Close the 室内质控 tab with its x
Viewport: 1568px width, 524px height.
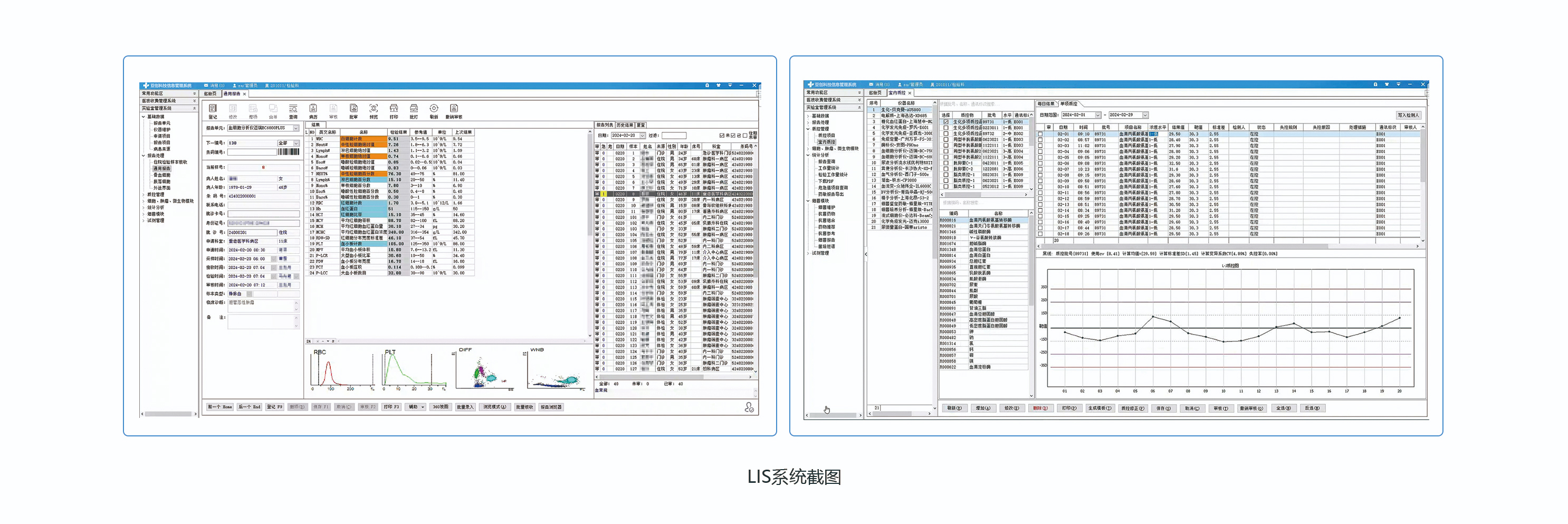click(910, 93)
